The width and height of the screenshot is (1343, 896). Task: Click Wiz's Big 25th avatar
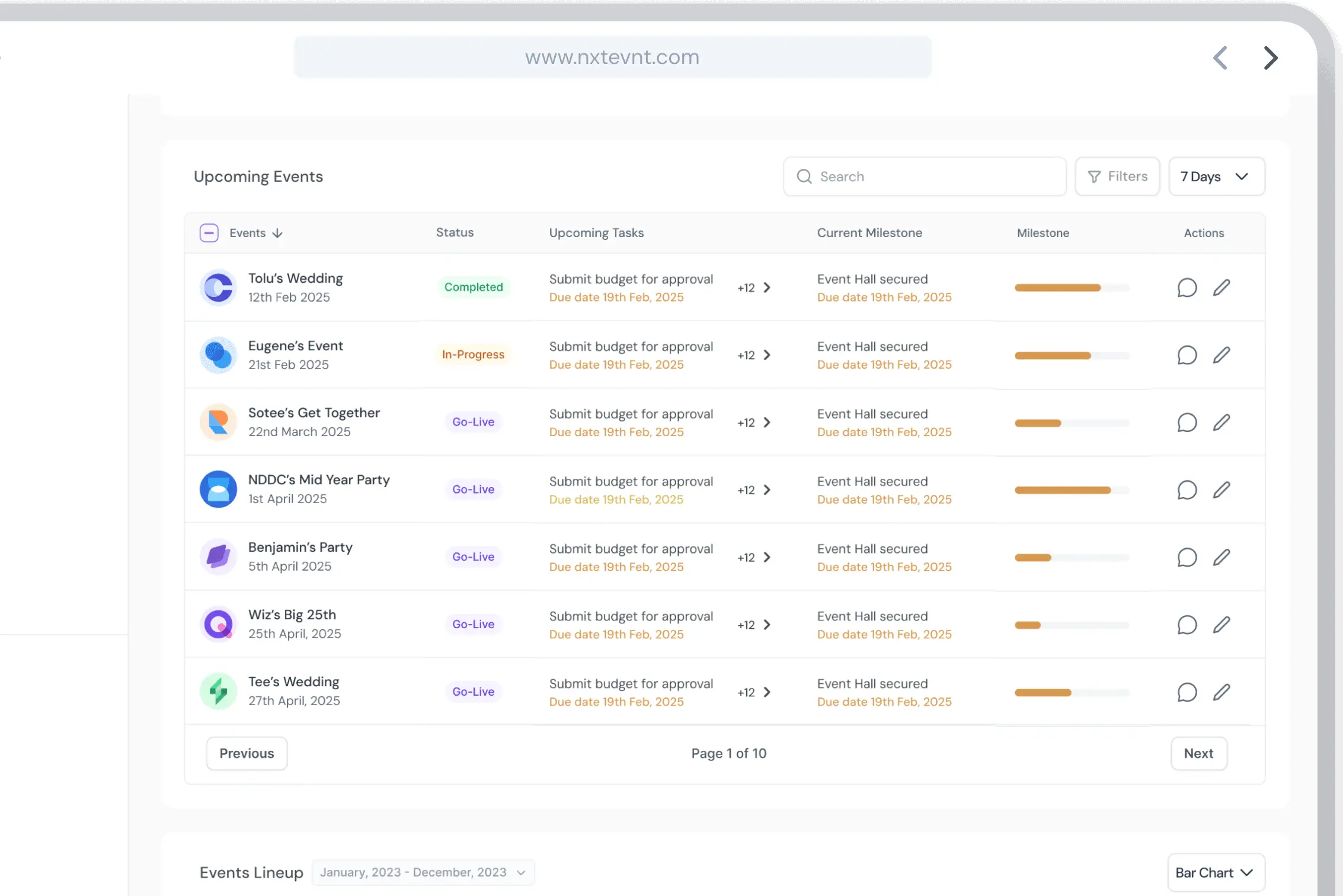pos(218,625)
